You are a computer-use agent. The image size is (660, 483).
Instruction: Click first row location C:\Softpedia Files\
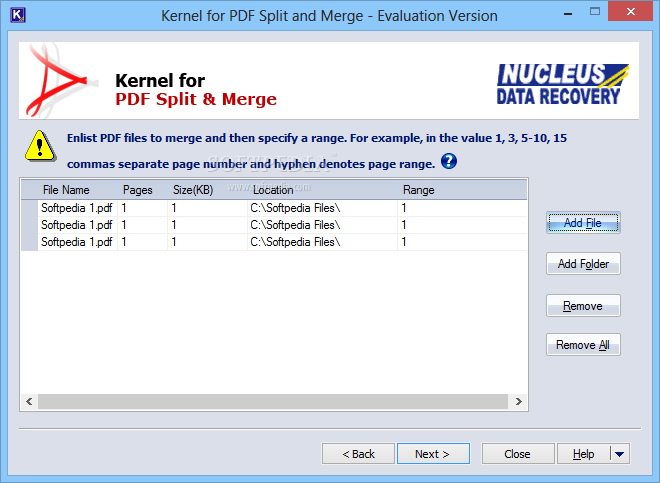[322, 208]
